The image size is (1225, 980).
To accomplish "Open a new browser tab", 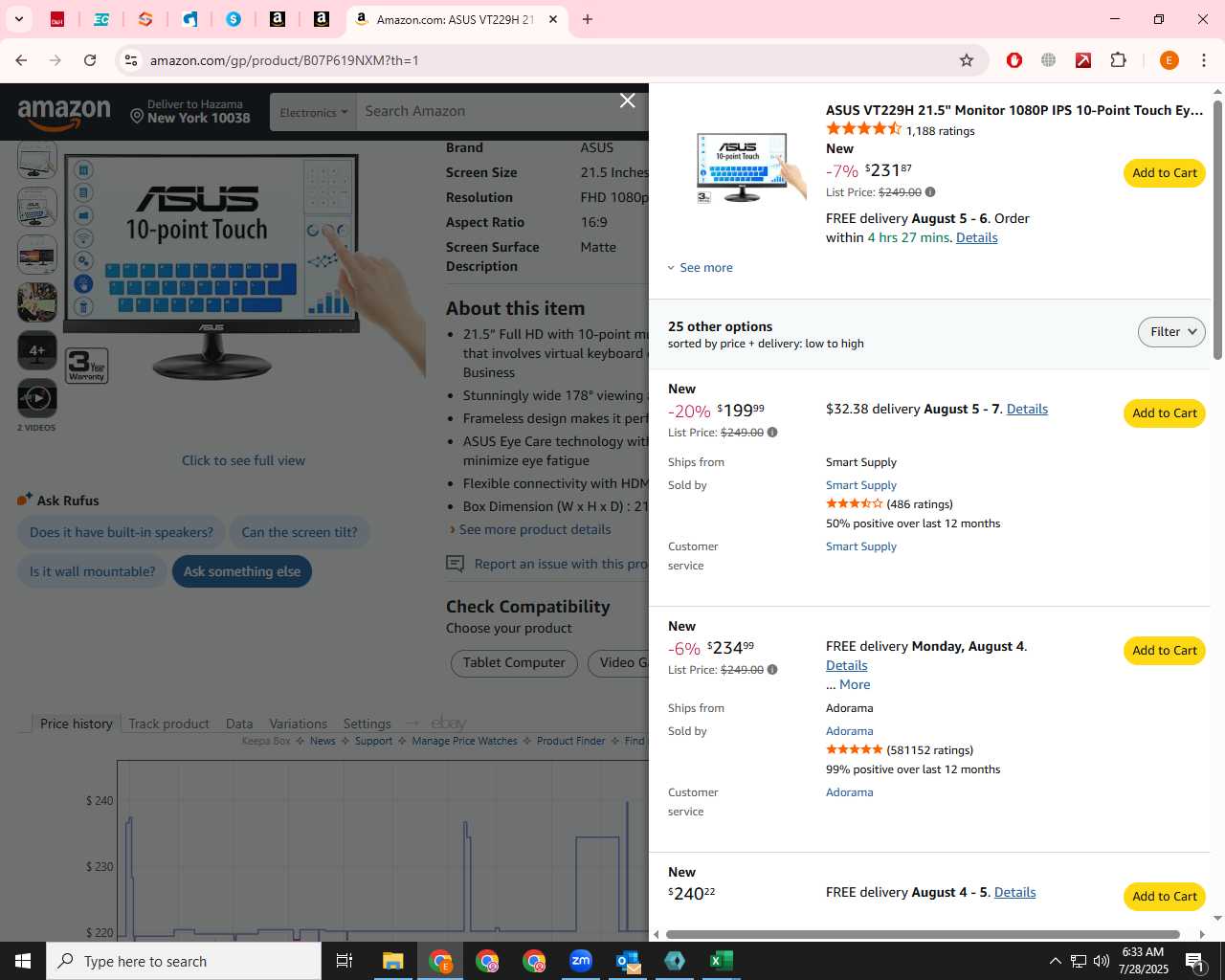I will [588, 19].
